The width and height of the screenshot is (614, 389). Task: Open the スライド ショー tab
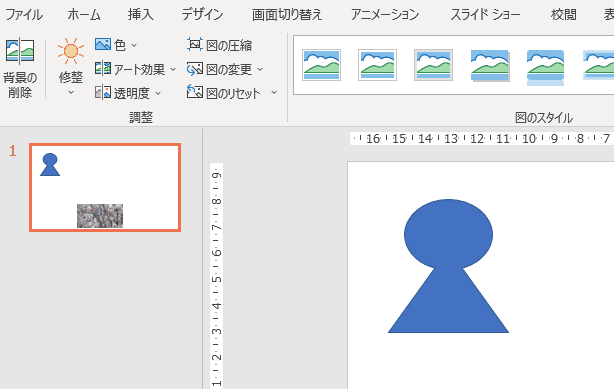(485, 15)
